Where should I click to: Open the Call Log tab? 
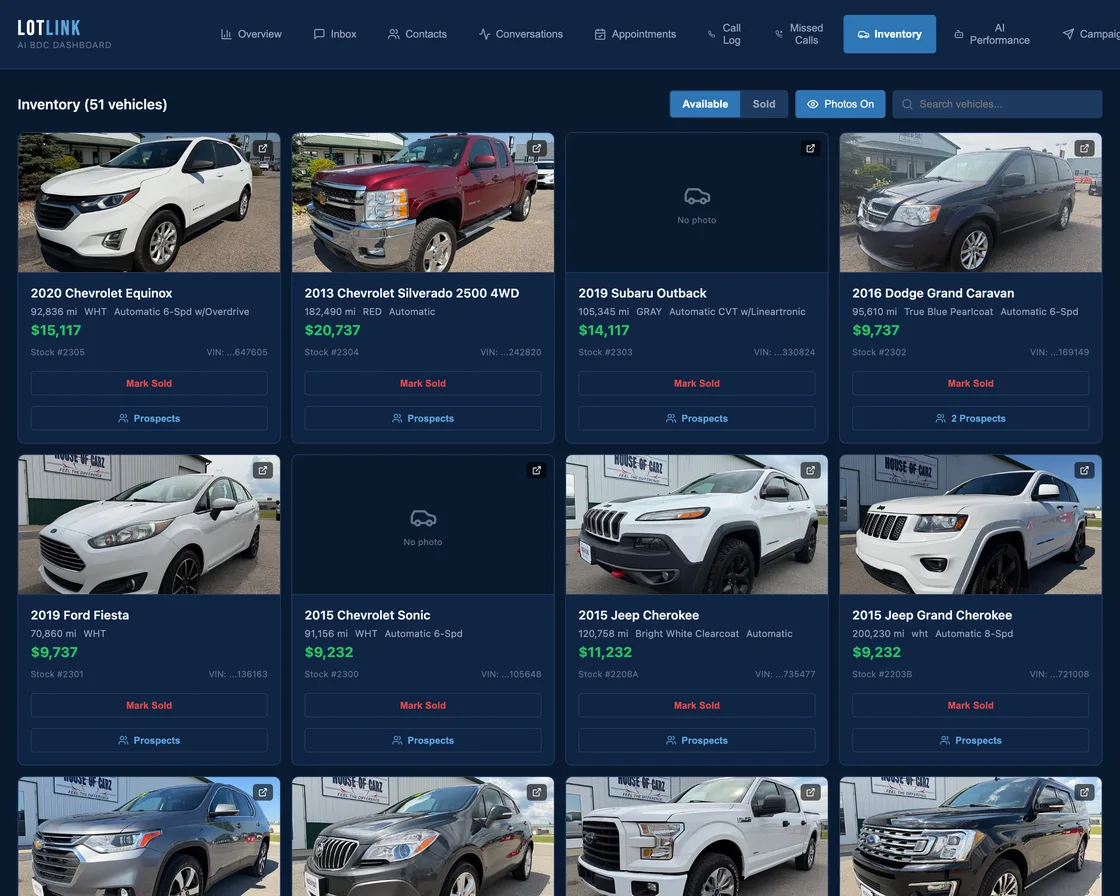point(724,34)
